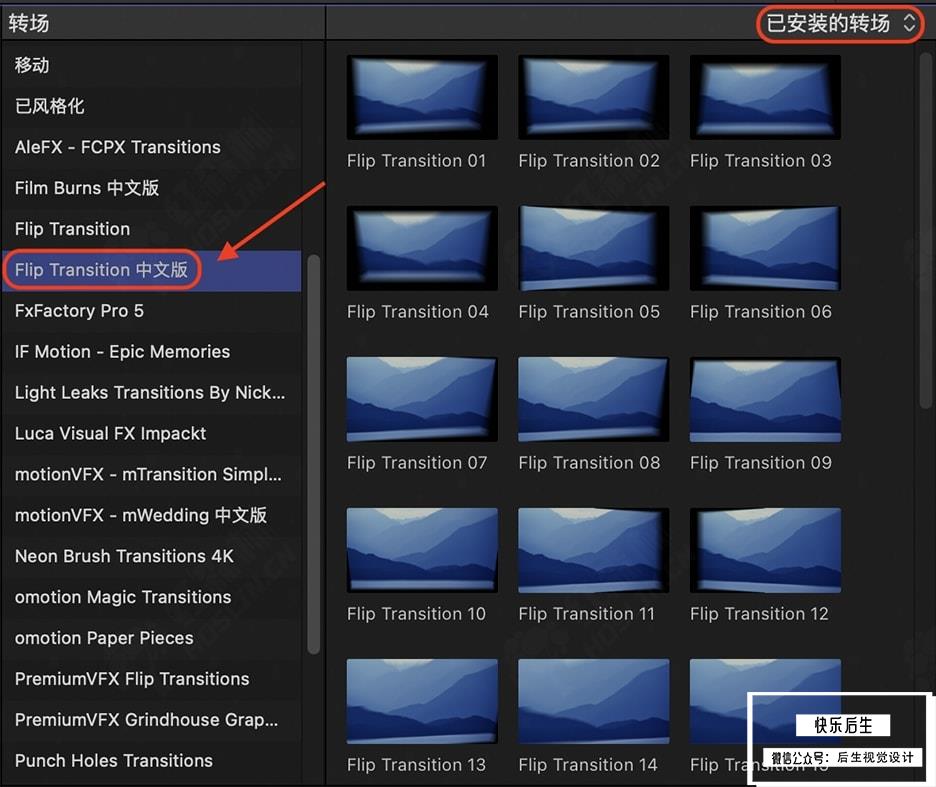Click the category list scrollbar handle

point(313,454)
